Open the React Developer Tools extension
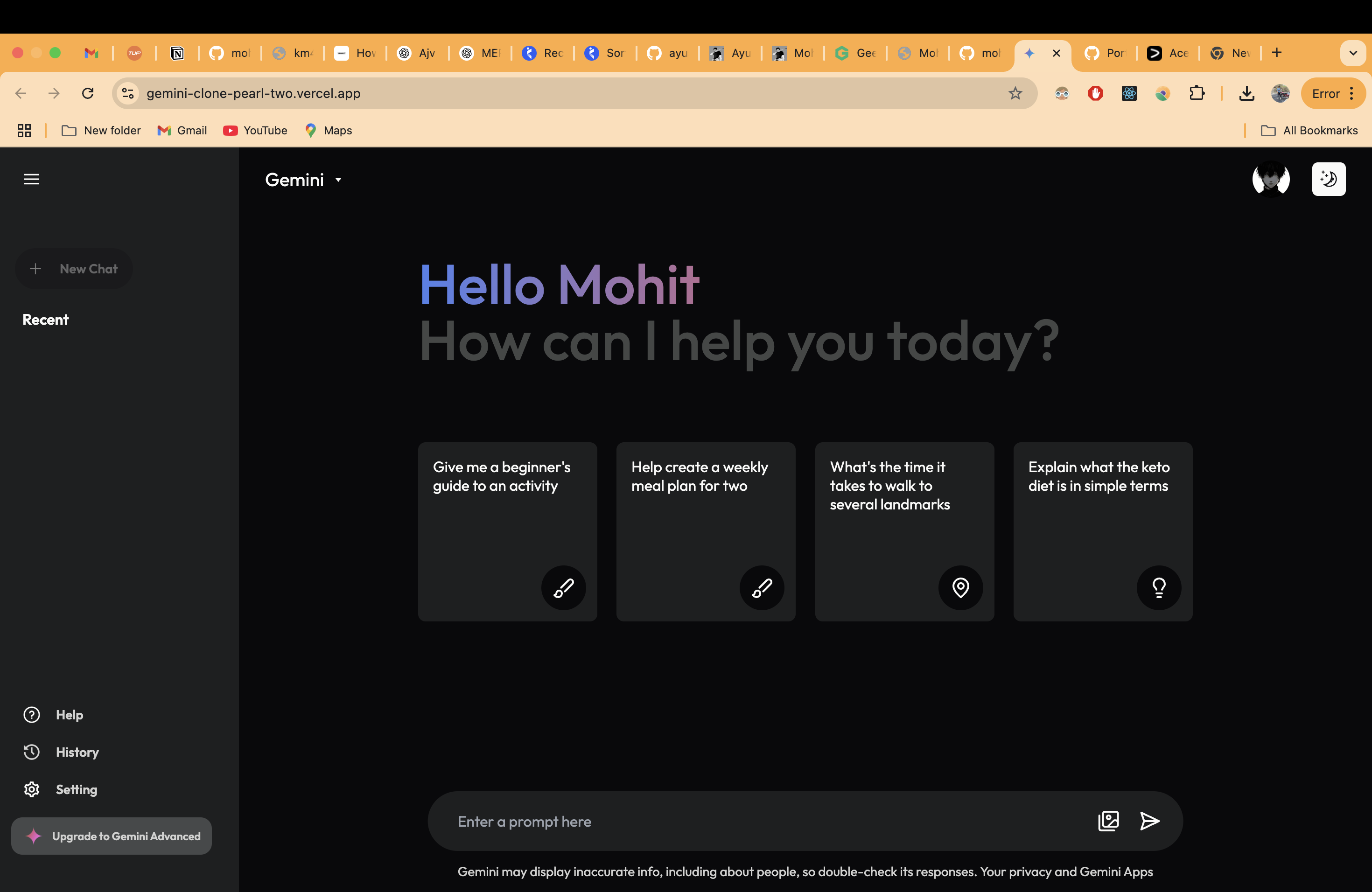The image size is (1372, 892). [x=1129, y=93]
